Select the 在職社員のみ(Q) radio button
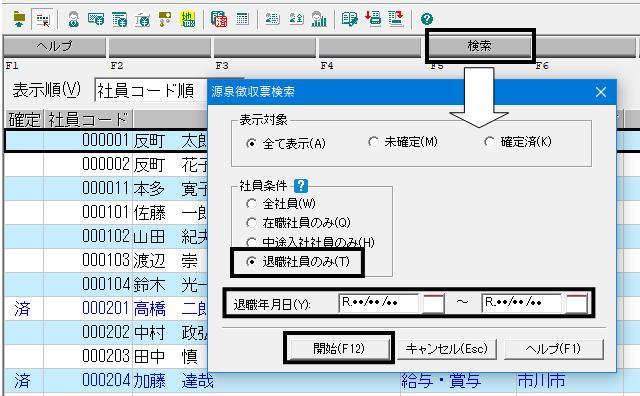Screen dimensions: 640x396 pyautogui.click(x=251, y=222)
